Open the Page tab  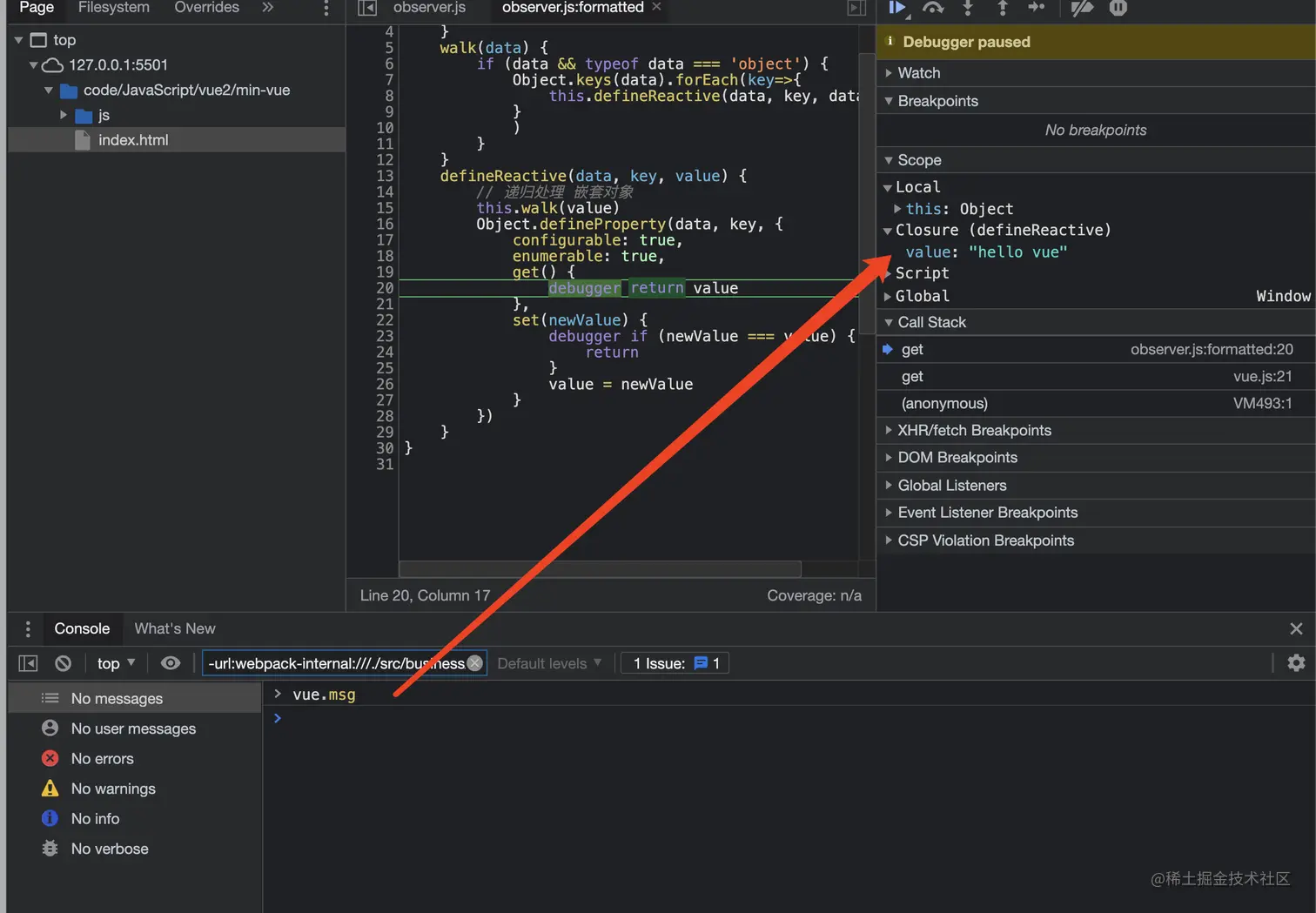[37, 8]
